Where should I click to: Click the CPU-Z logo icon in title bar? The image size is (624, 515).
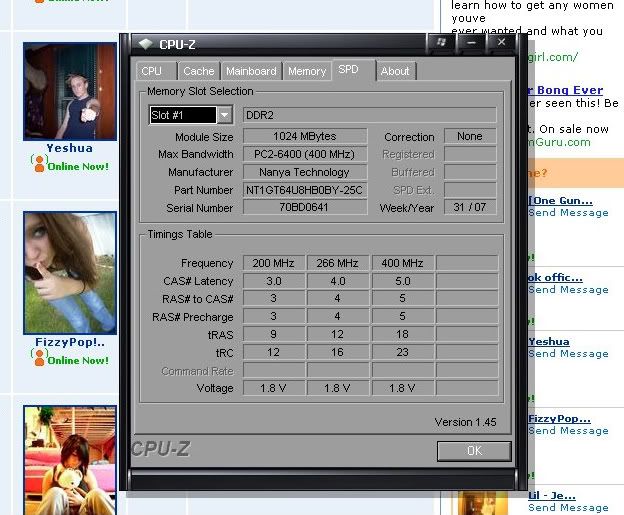click(145, 43)
